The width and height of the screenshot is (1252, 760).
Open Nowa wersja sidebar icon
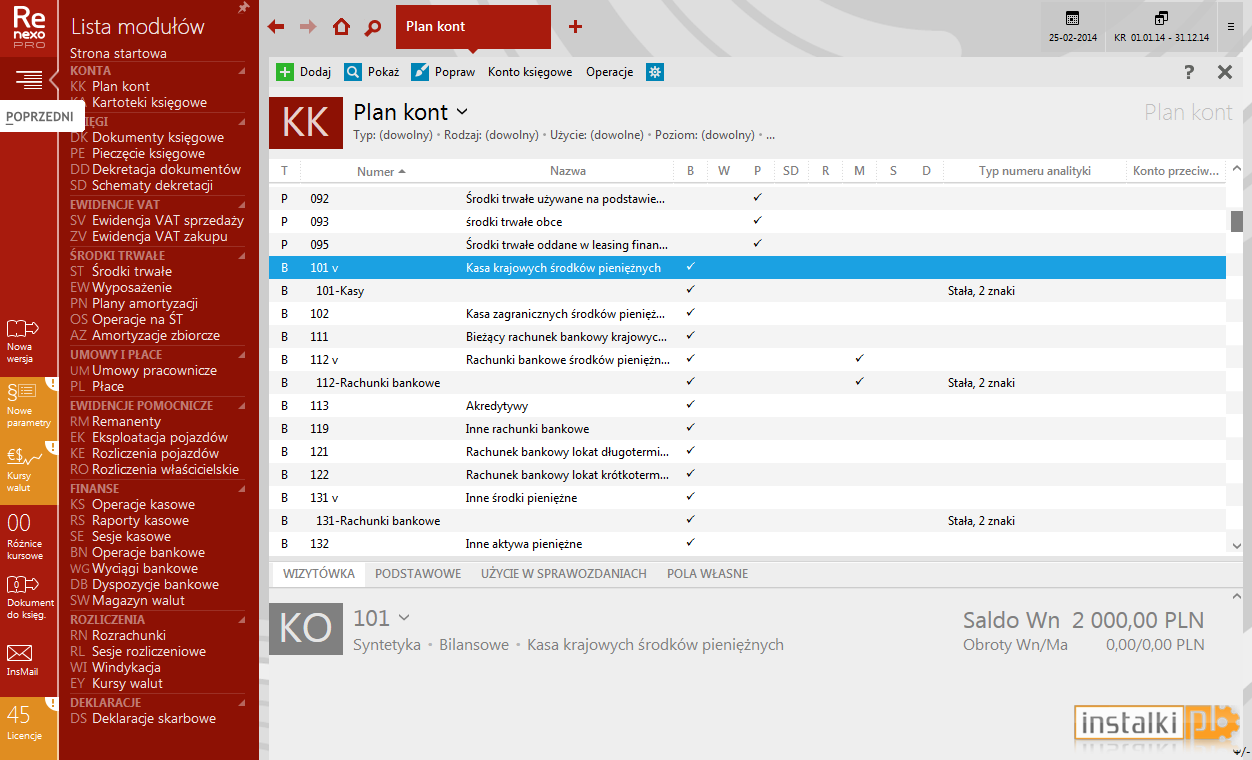[22, 340]
